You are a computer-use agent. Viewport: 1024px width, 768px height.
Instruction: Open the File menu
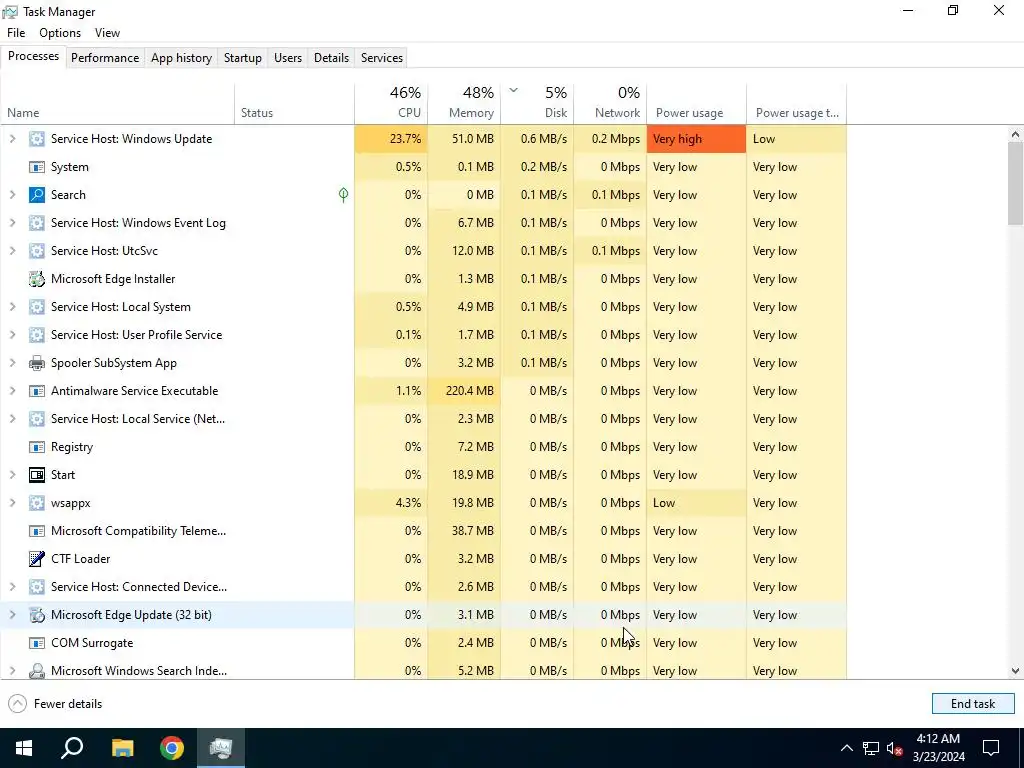coord(16,33)
